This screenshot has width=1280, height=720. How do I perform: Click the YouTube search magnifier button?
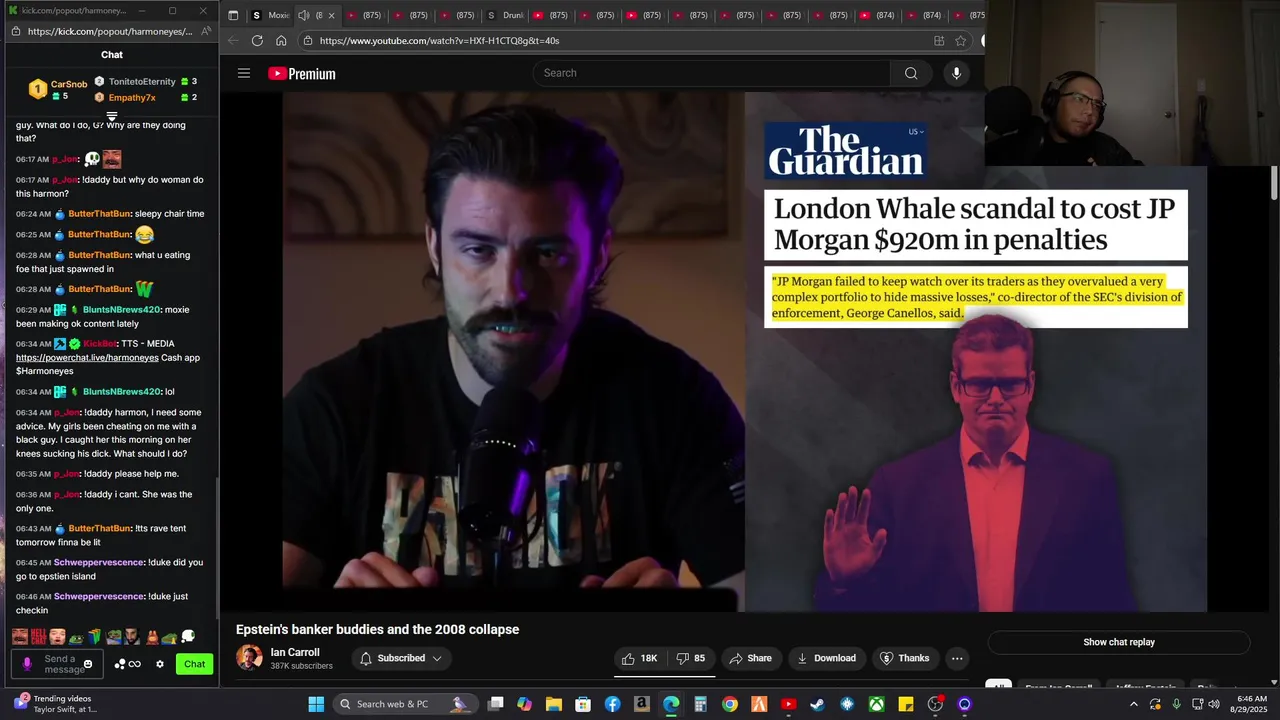coord(911,73)
